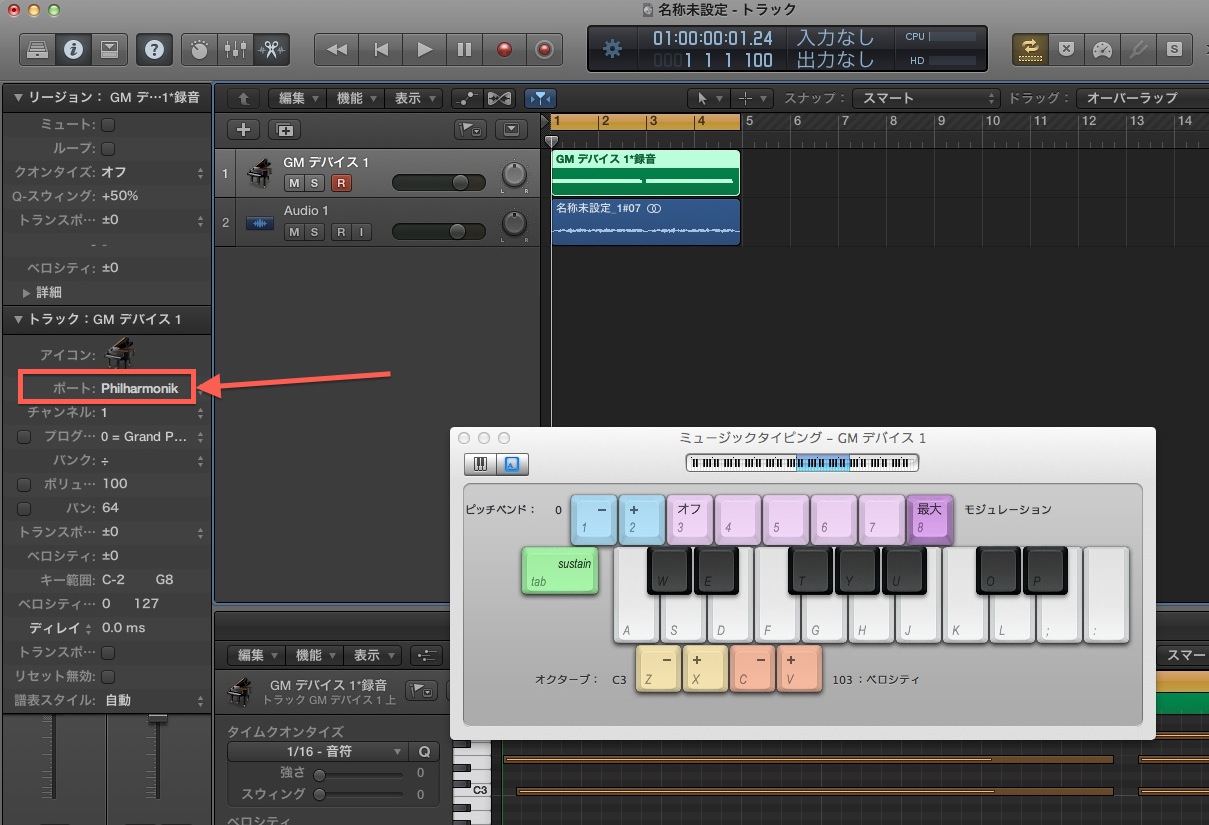This screenshot has width=1209, height=825.
Task: Duplicate track button beside plus
Action: click(x=285, y=129)
